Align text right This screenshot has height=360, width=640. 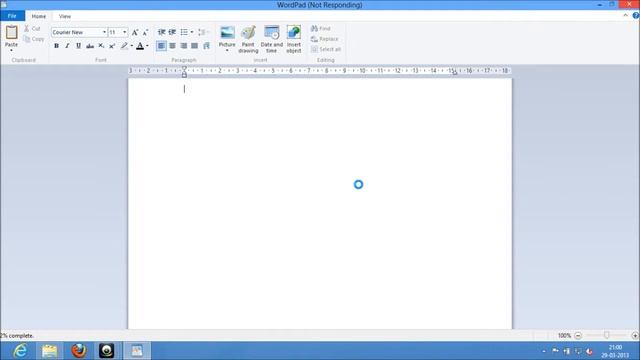pyautogui.click(x=184, y=46)
